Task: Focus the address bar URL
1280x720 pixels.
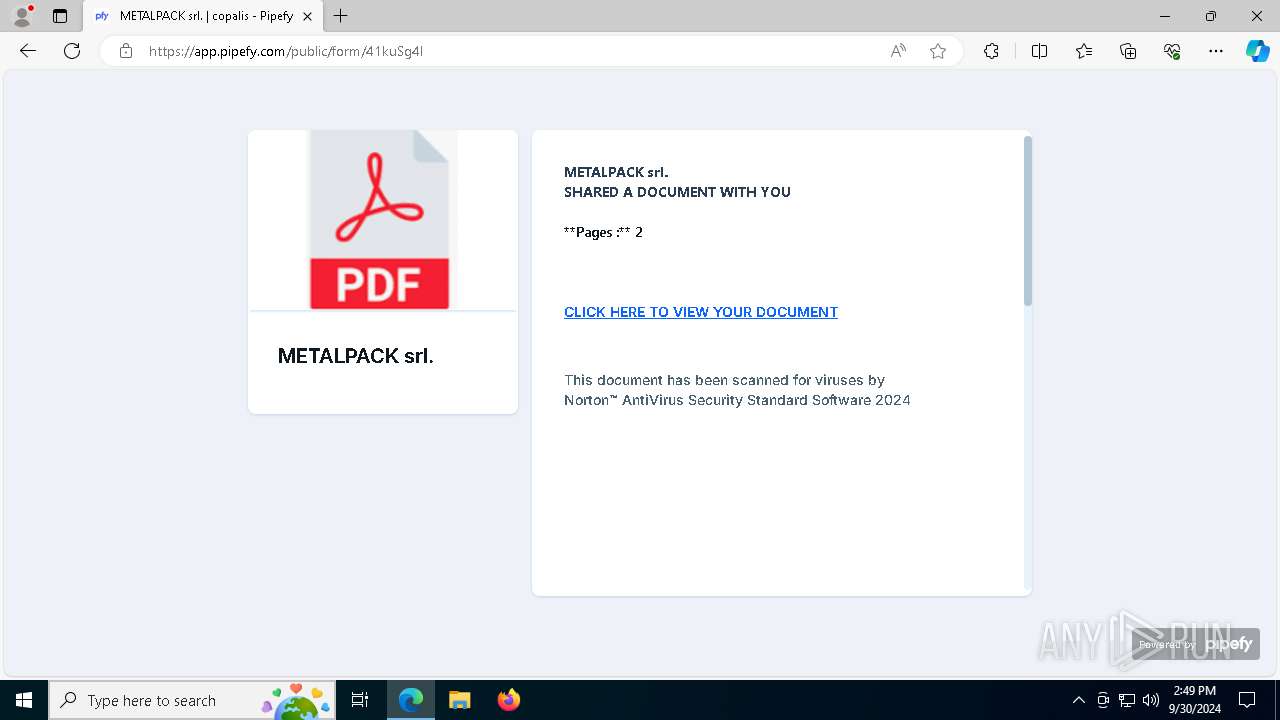Action: coord(286,51)
